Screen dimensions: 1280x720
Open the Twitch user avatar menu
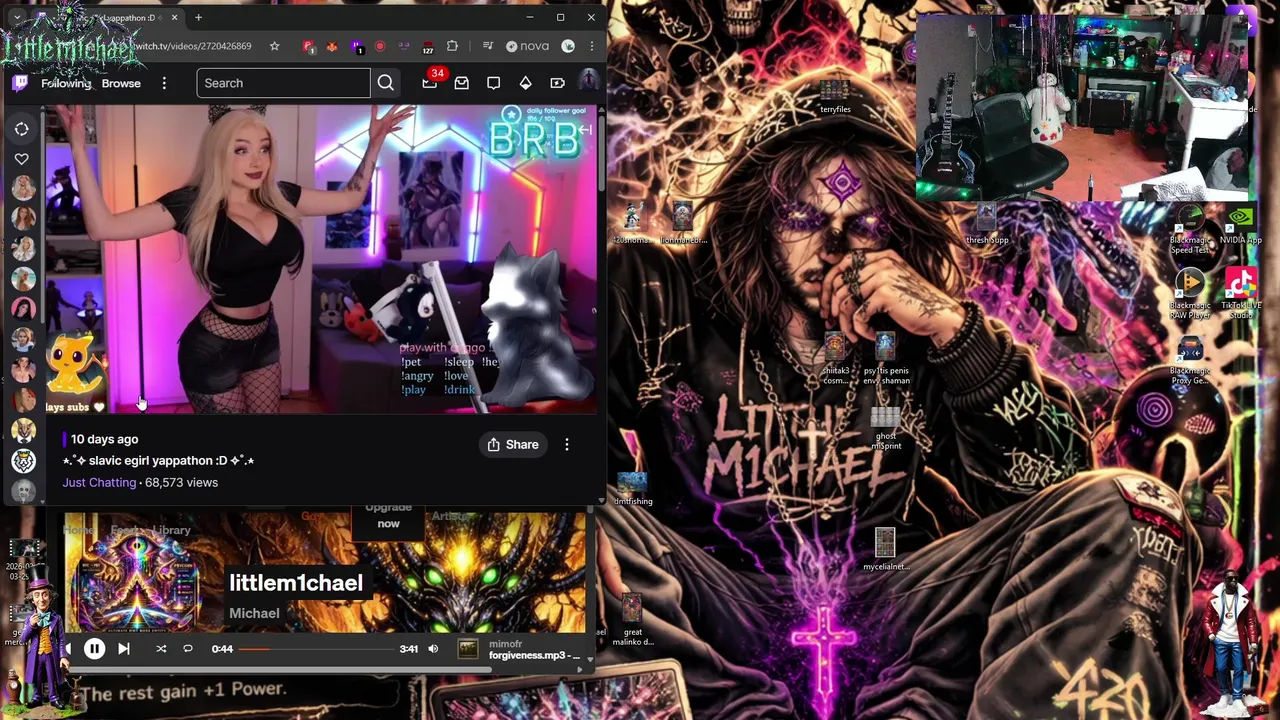(x=588, y=82)
